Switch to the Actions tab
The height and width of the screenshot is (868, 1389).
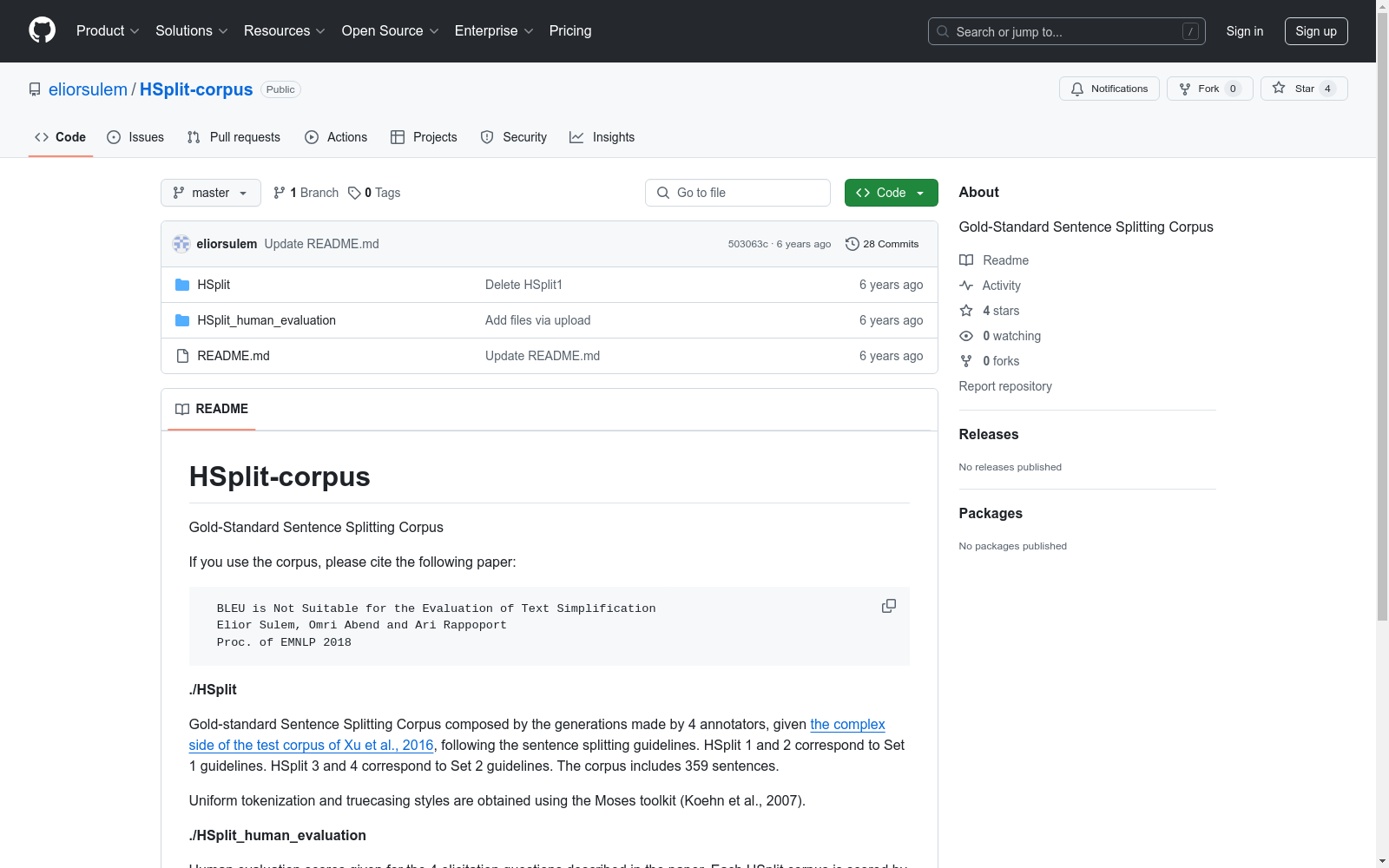[336, 137]
